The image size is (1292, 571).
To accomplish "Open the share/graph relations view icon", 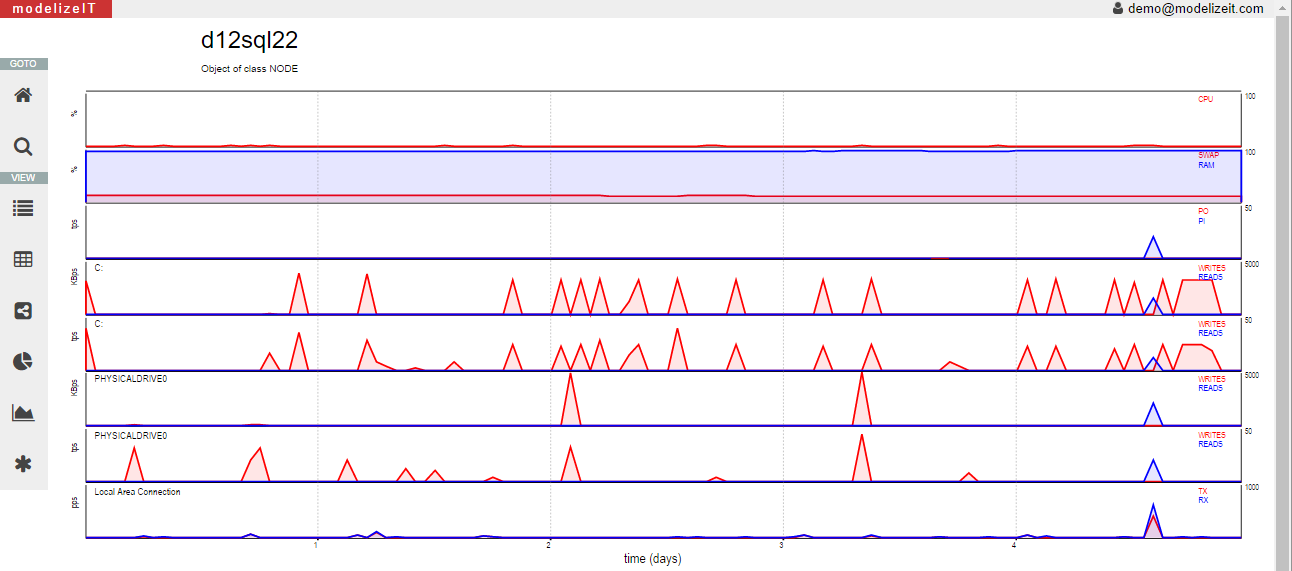I will pos(23,310).
